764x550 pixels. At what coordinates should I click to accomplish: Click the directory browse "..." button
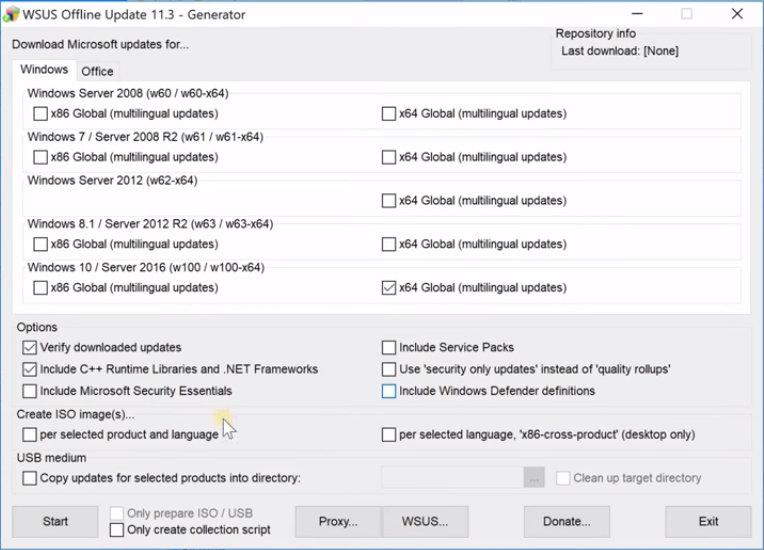pos(534,477)
